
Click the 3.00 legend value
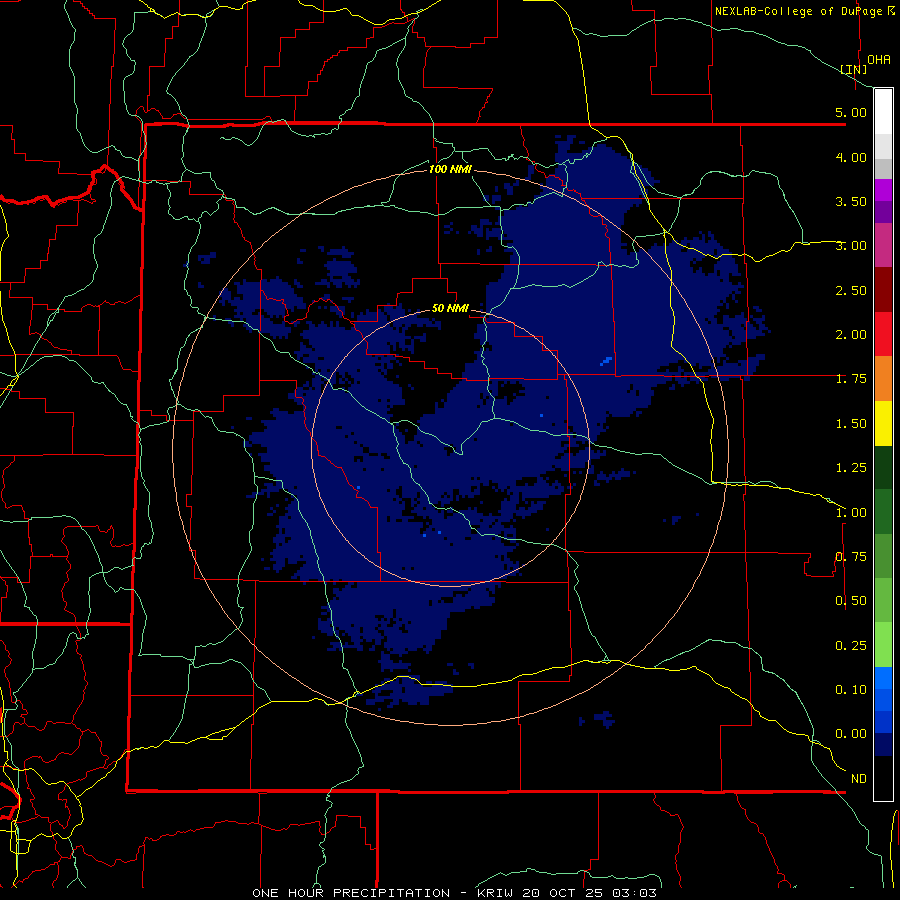[x=851, y=246]
